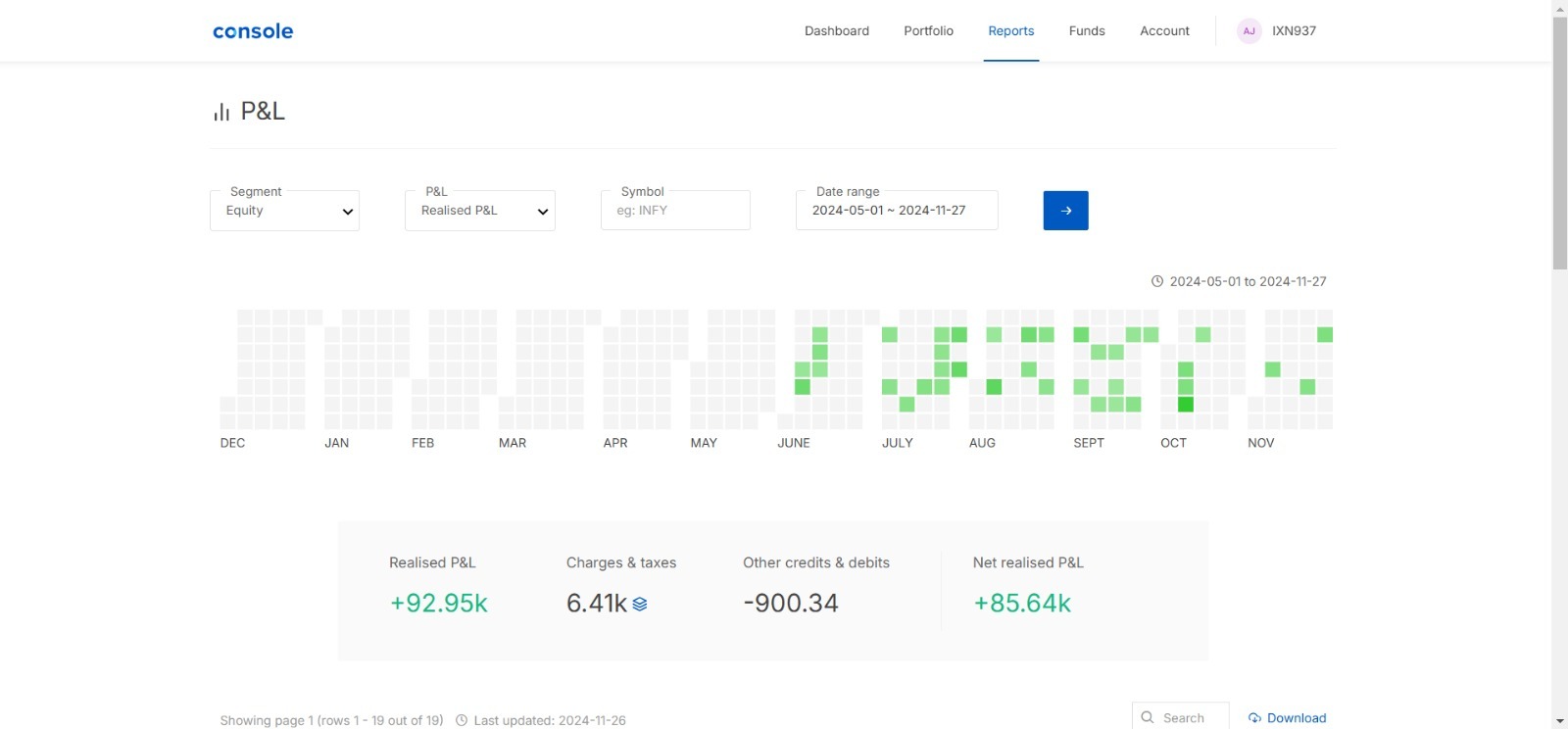The image size is (1568, 729).
Task: Expand the Realised P&L type dropdown
Action: (x=479, y=211)
